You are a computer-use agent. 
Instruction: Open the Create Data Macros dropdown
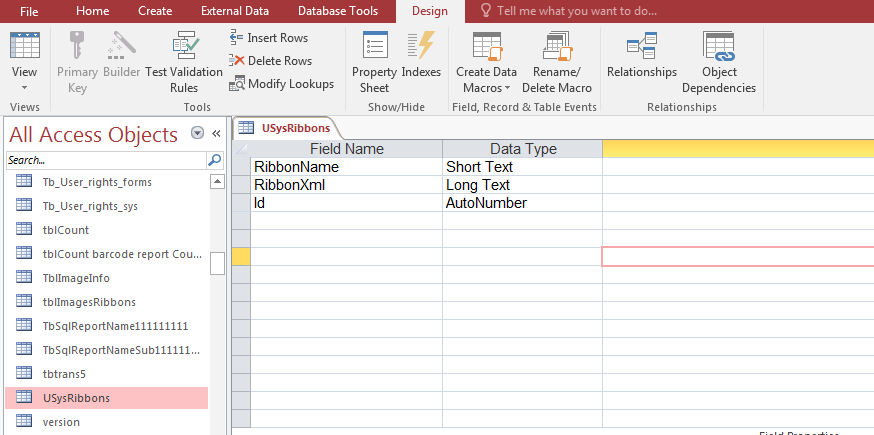[x=486, y=80]
